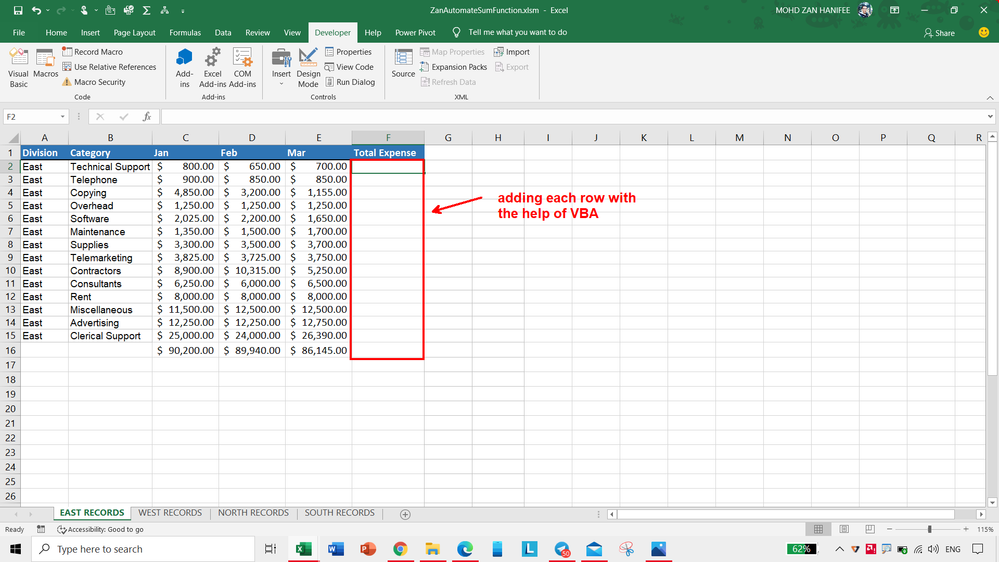Click Import in XML group

[512, 52]
